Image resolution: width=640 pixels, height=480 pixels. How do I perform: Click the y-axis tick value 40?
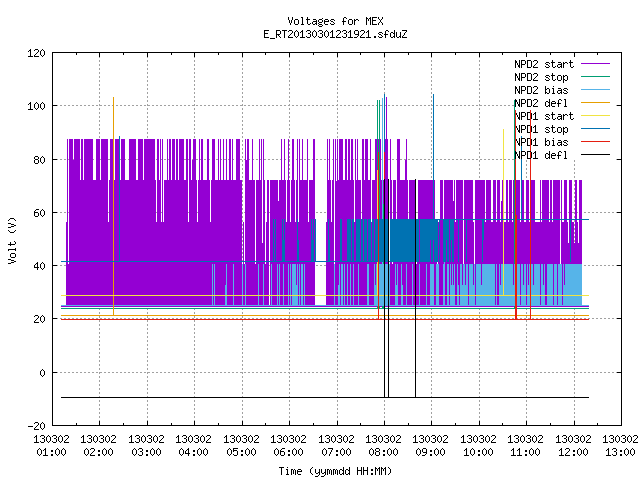click(x=39, y=266)
